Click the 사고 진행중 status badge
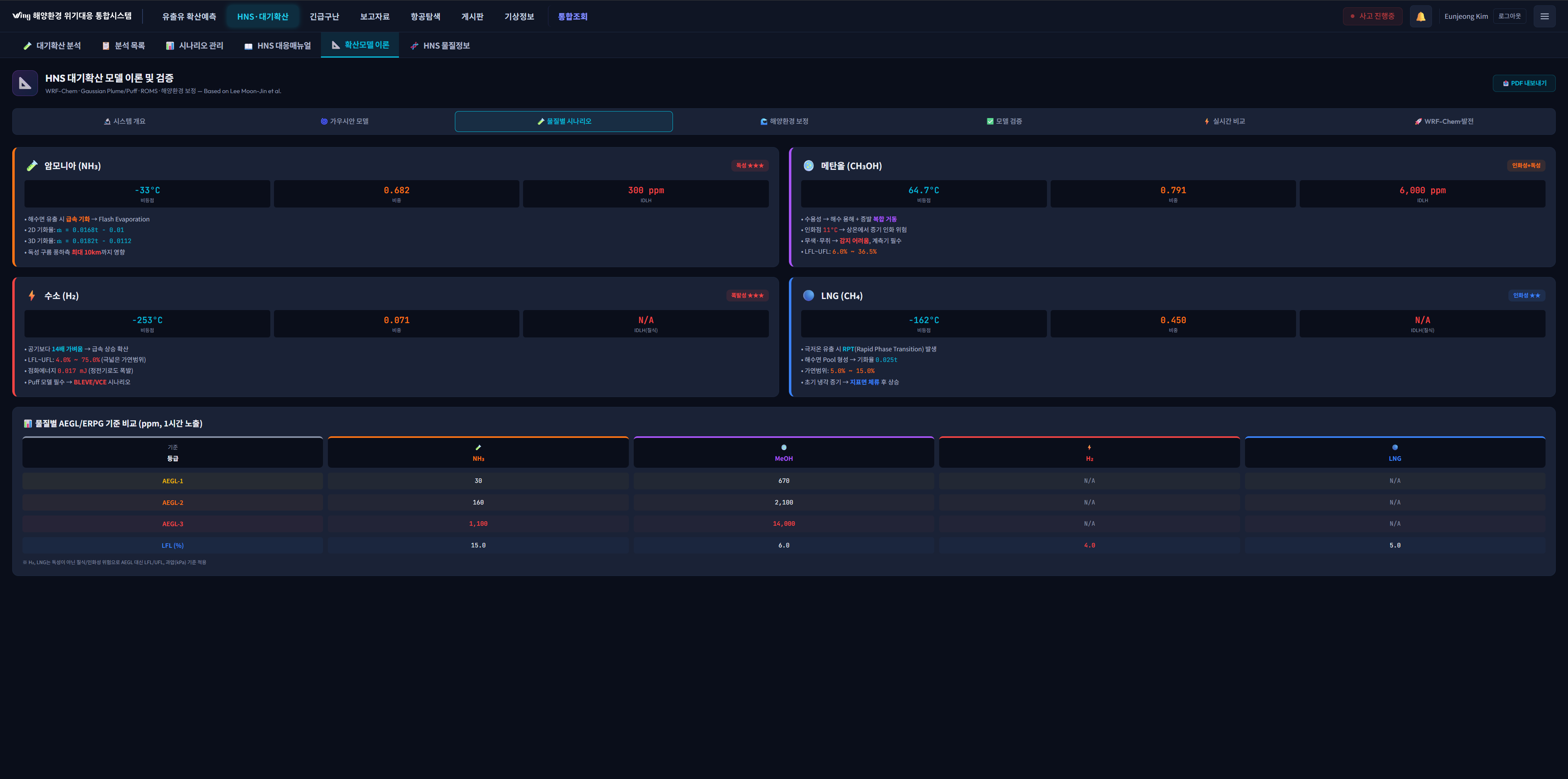The width and height of the screenshot is (1568, 779). 1372,16
